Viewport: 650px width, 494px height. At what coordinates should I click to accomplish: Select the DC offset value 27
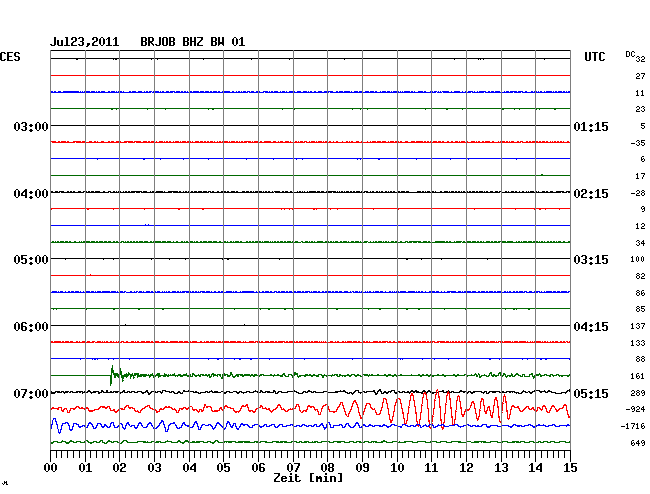pos(640,76)
